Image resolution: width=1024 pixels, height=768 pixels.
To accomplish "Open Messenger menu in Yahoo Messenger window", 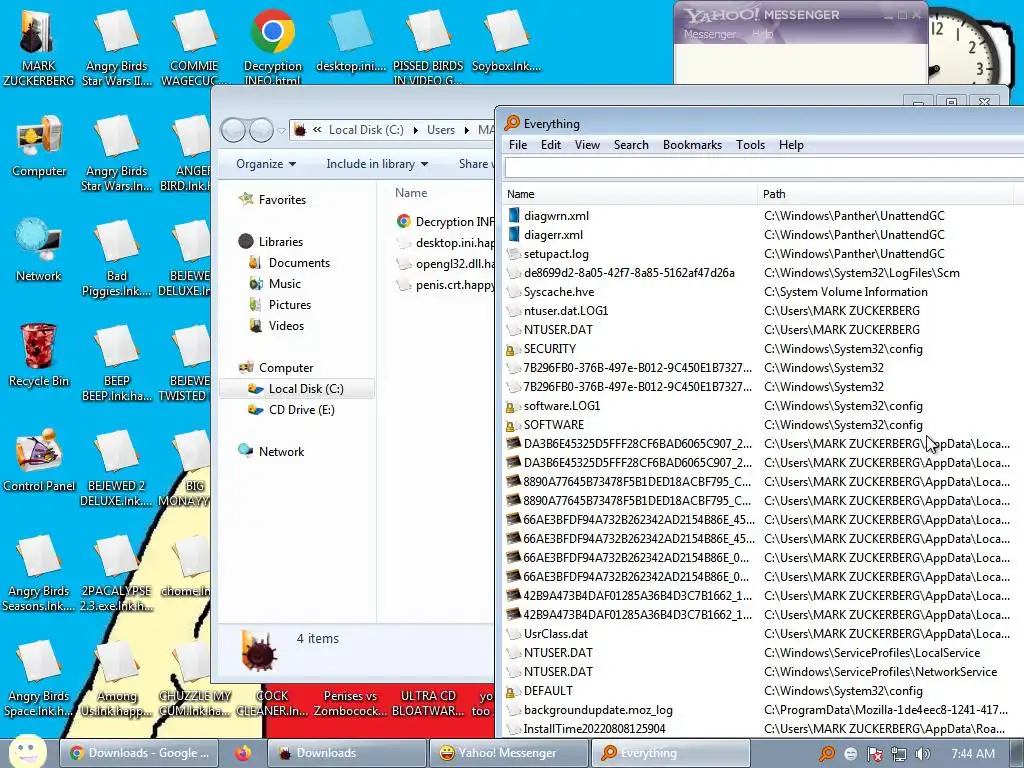I will (709, 34).
